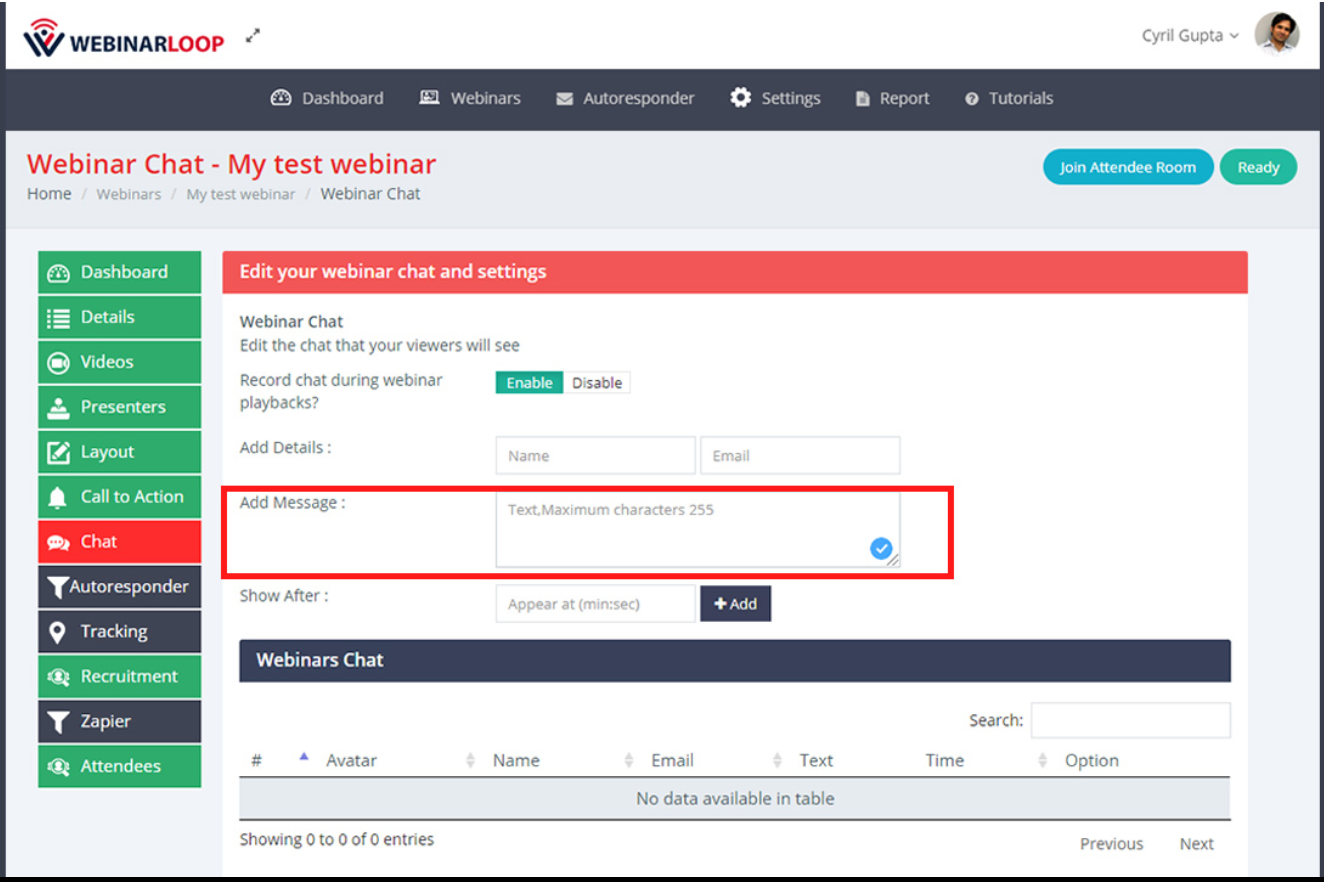1324x882 pixels.
Task: Click the Search input field
Action: click(x=1131, y=720)
